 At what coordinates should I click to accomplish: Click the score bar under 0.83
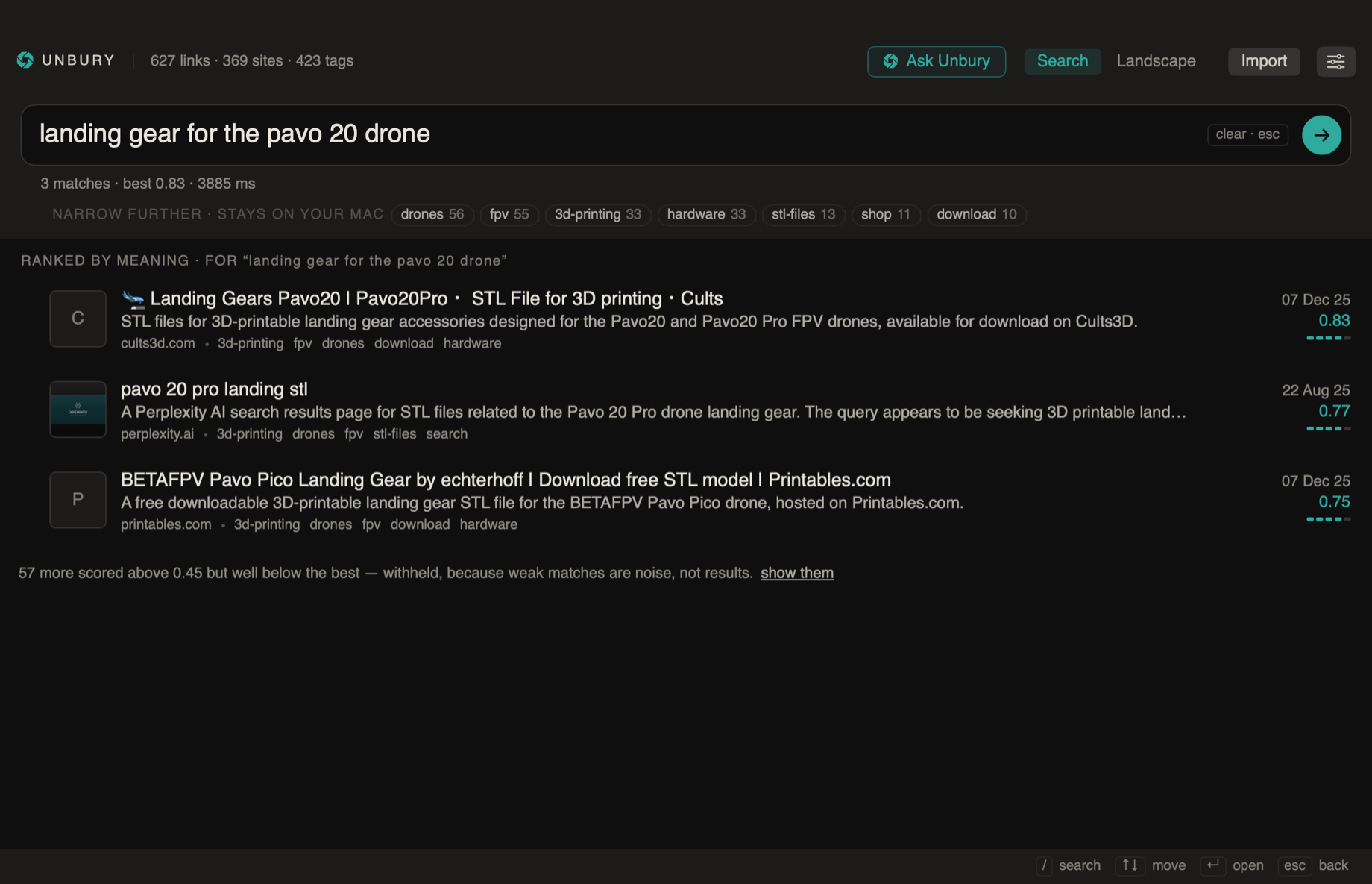click(1329, 338)
